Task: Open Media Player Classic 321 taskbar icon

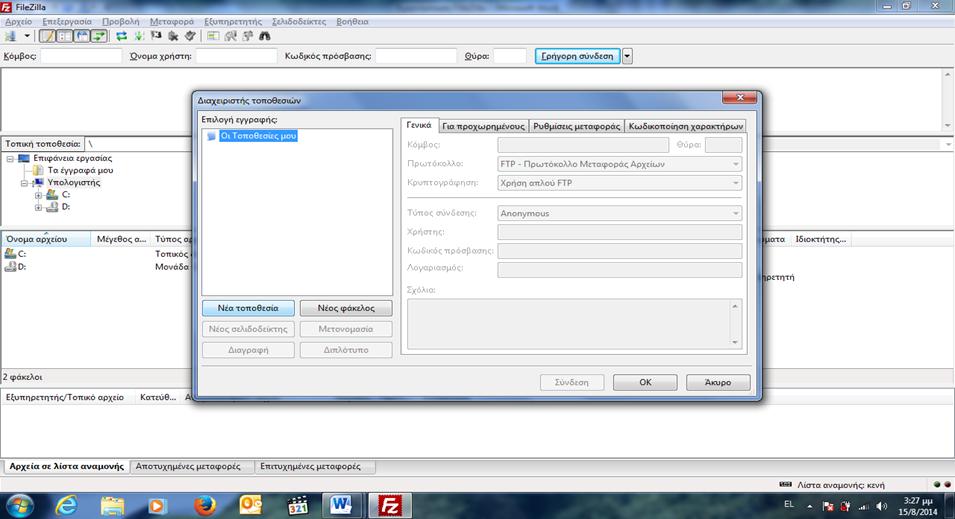Action: pos(297,506)
